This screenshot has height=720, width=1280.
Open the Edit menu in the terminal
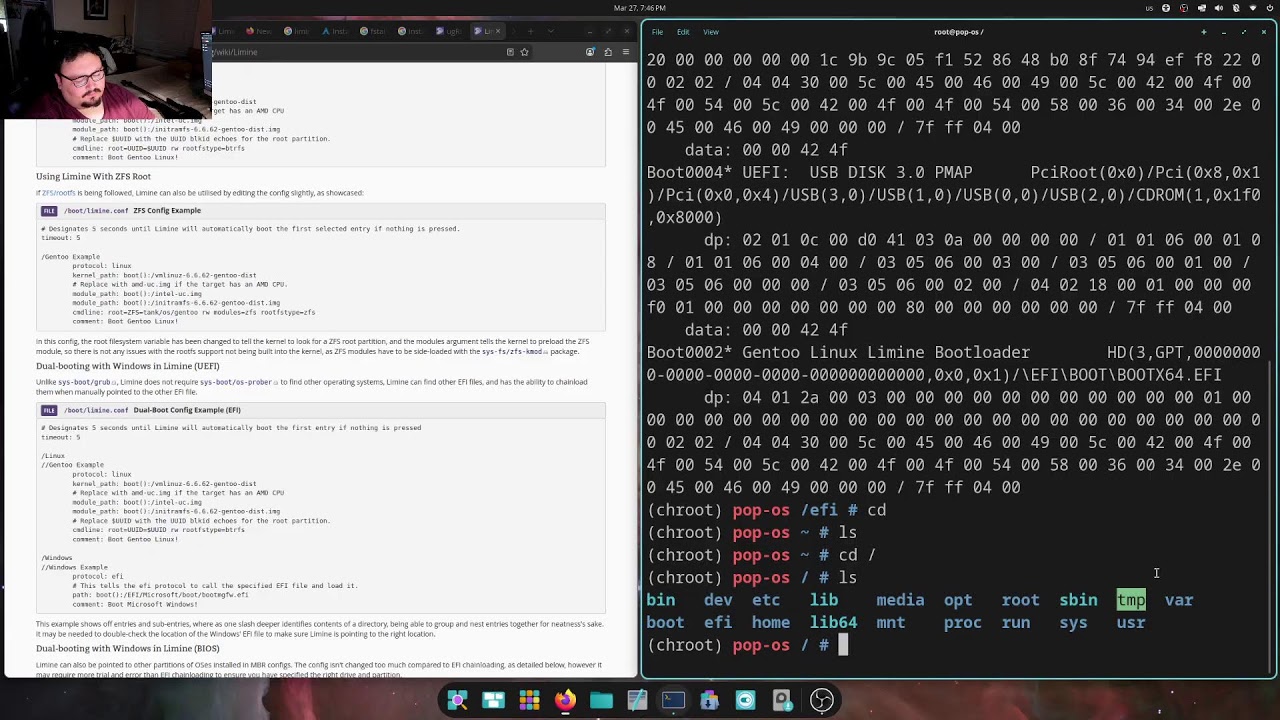pyautogui.click(x=683, y=31)
